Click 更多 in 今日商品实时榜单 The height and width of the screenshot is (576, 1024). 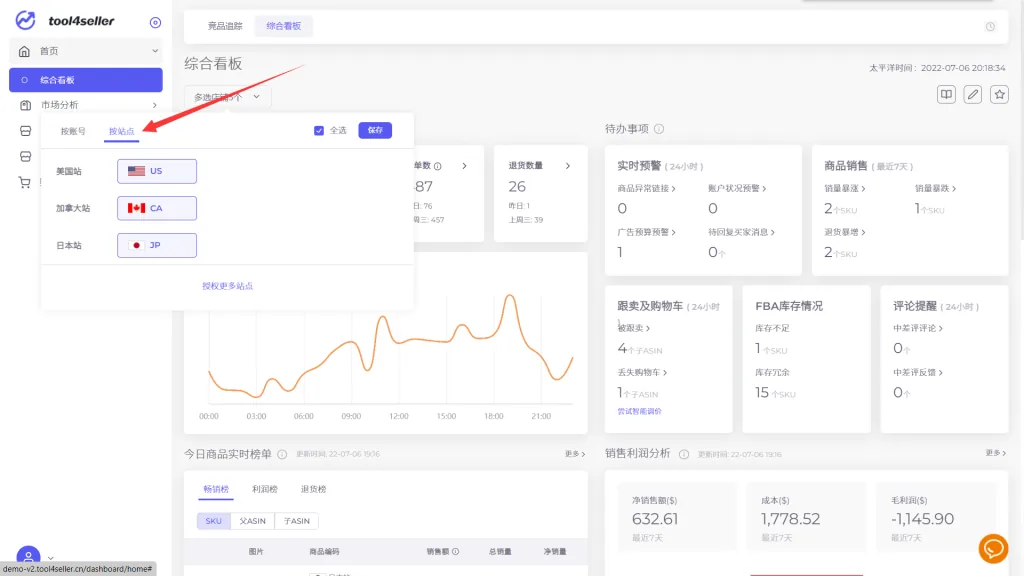[575, 454]
